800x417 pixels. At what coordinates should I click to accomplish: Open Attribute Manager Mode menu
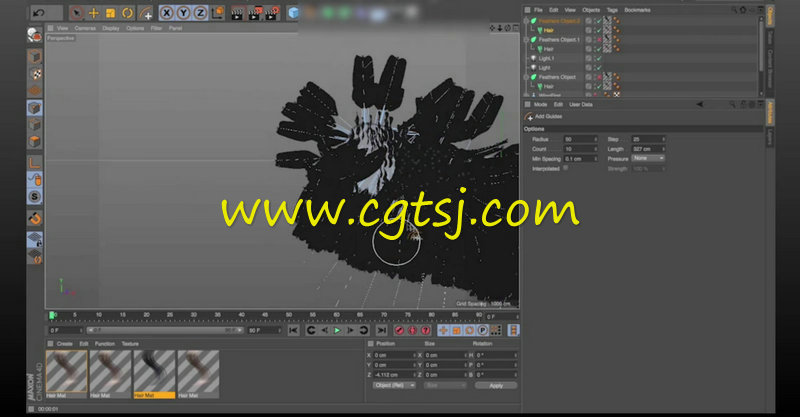point(540,104)
